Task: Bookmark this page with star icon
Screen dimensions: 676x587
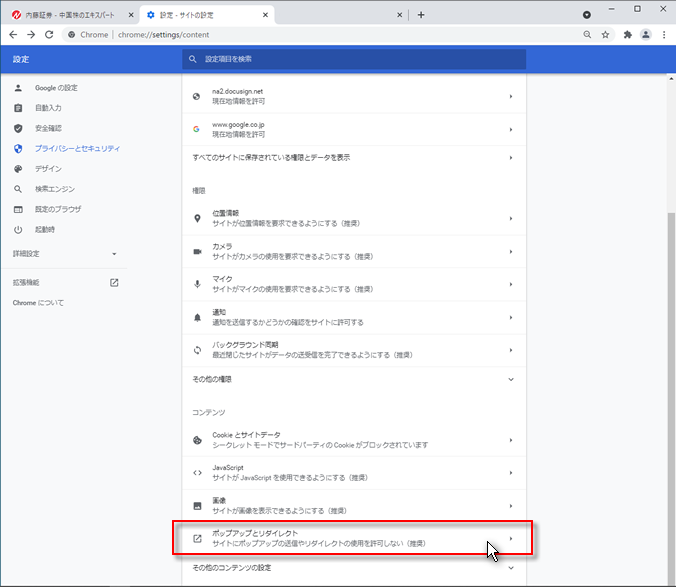Action: click(606, 34)
